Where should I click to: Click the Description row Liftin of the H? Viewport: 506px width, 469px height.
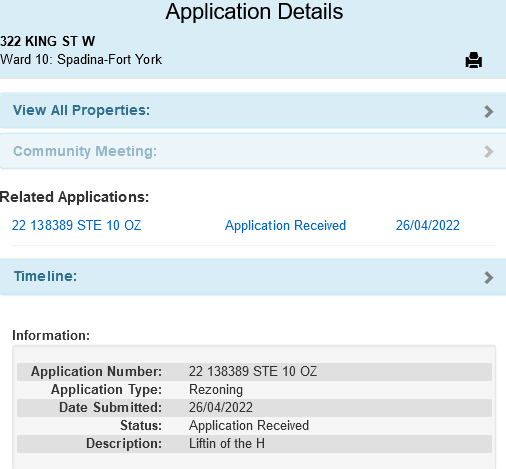pos(254,443)
